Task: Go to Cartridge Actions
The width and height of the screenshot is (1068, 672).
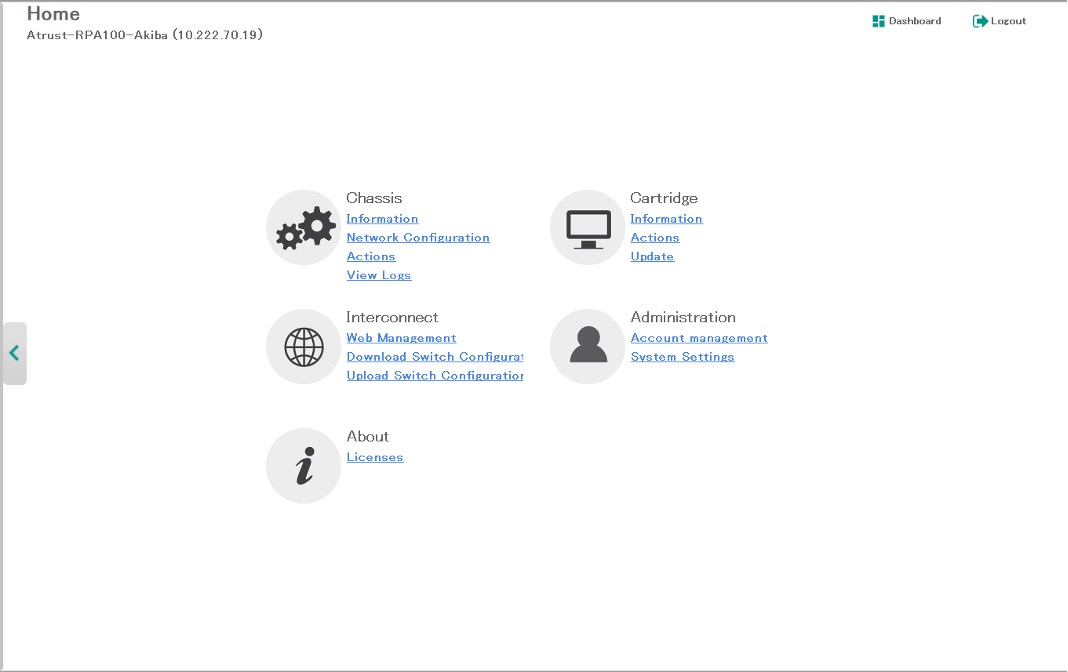Action: click(x=655, y=238)
